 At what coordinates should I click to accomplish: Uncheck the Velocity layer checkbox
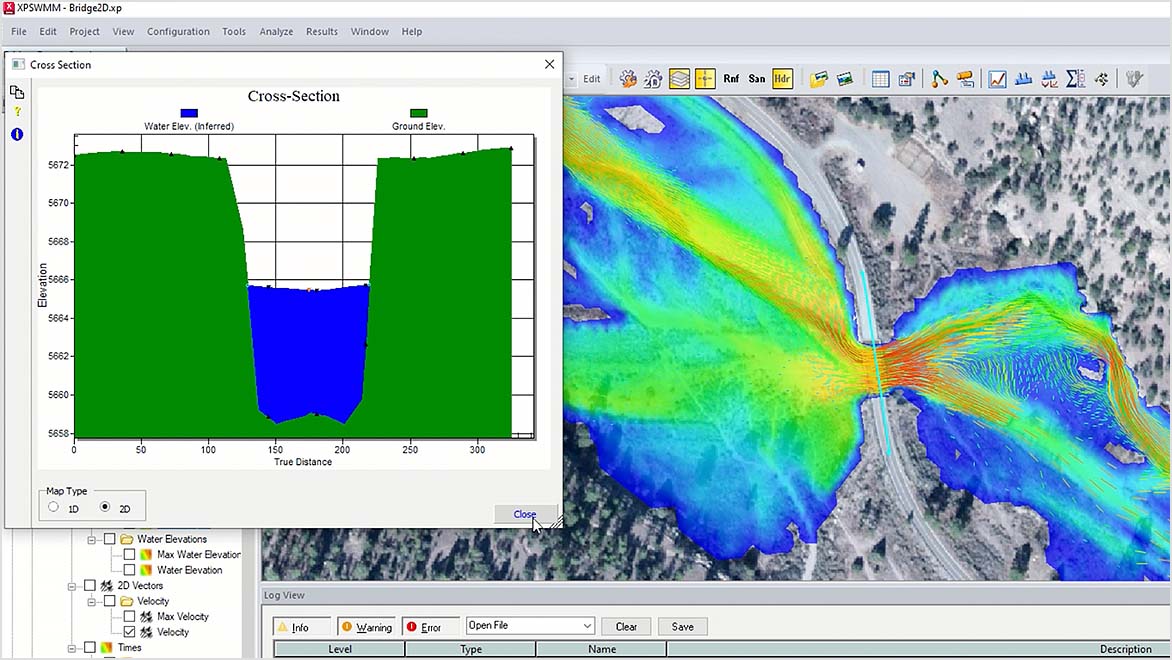[x=128, y=631]
